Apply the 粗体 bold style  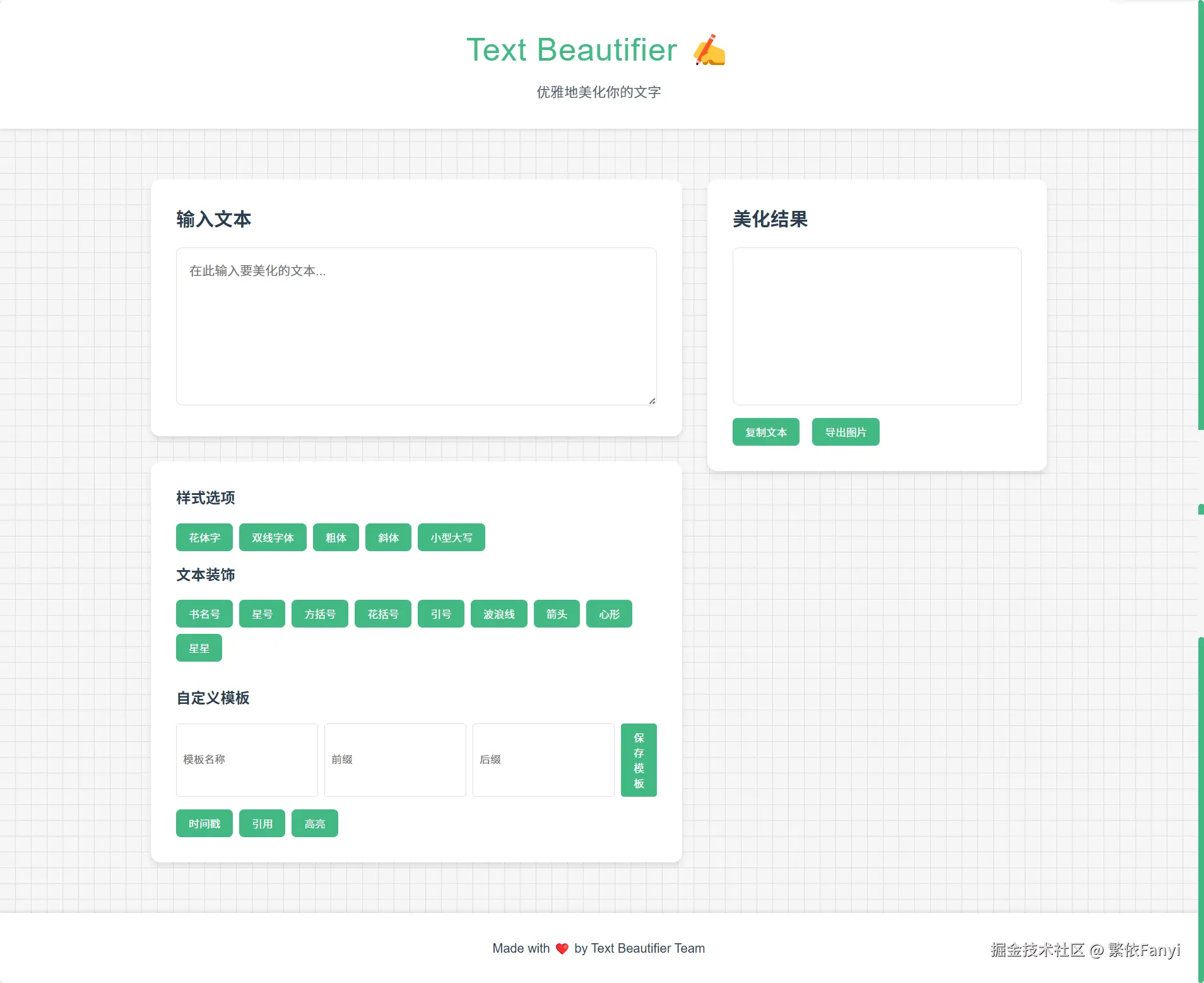click(336, 537)
